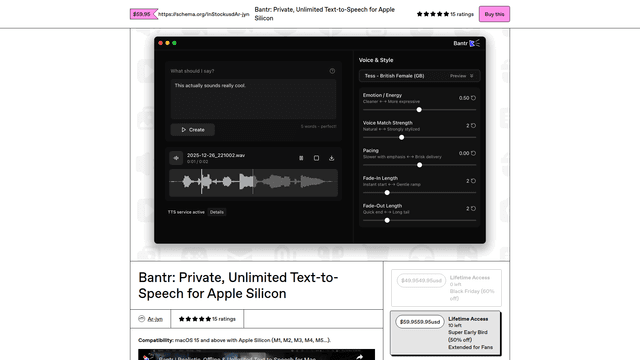
Task: Click the 2025-12-26_221002.wav filename
Action: click(216, 156)
